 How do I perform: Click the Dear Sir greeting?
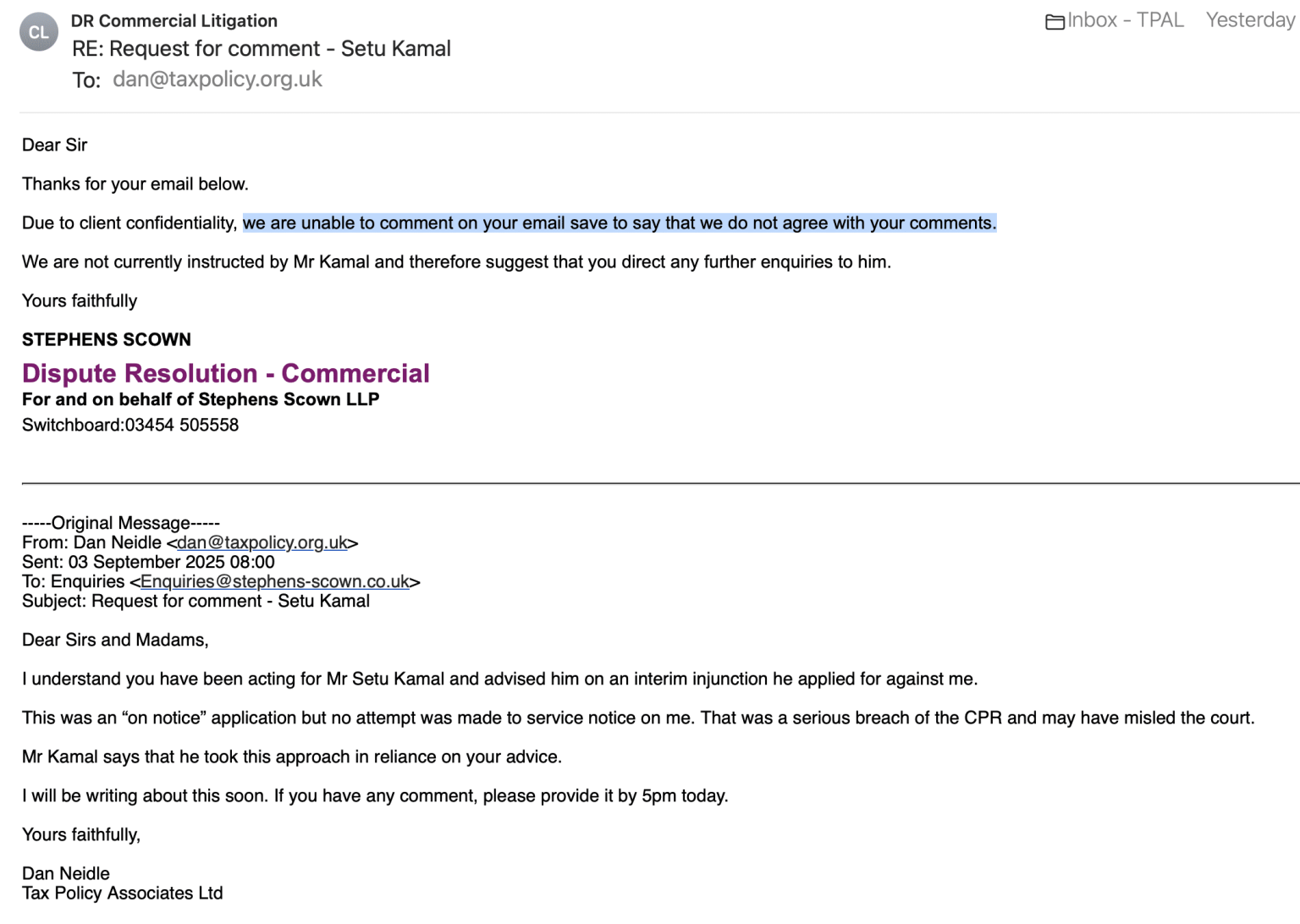coord(55,145)
